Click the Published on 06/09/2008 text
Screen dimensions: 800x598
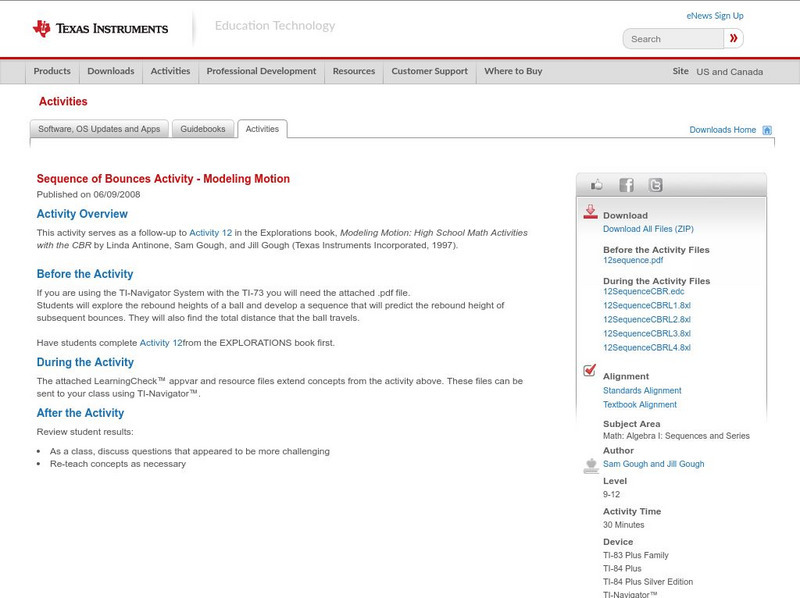(88, 194)
